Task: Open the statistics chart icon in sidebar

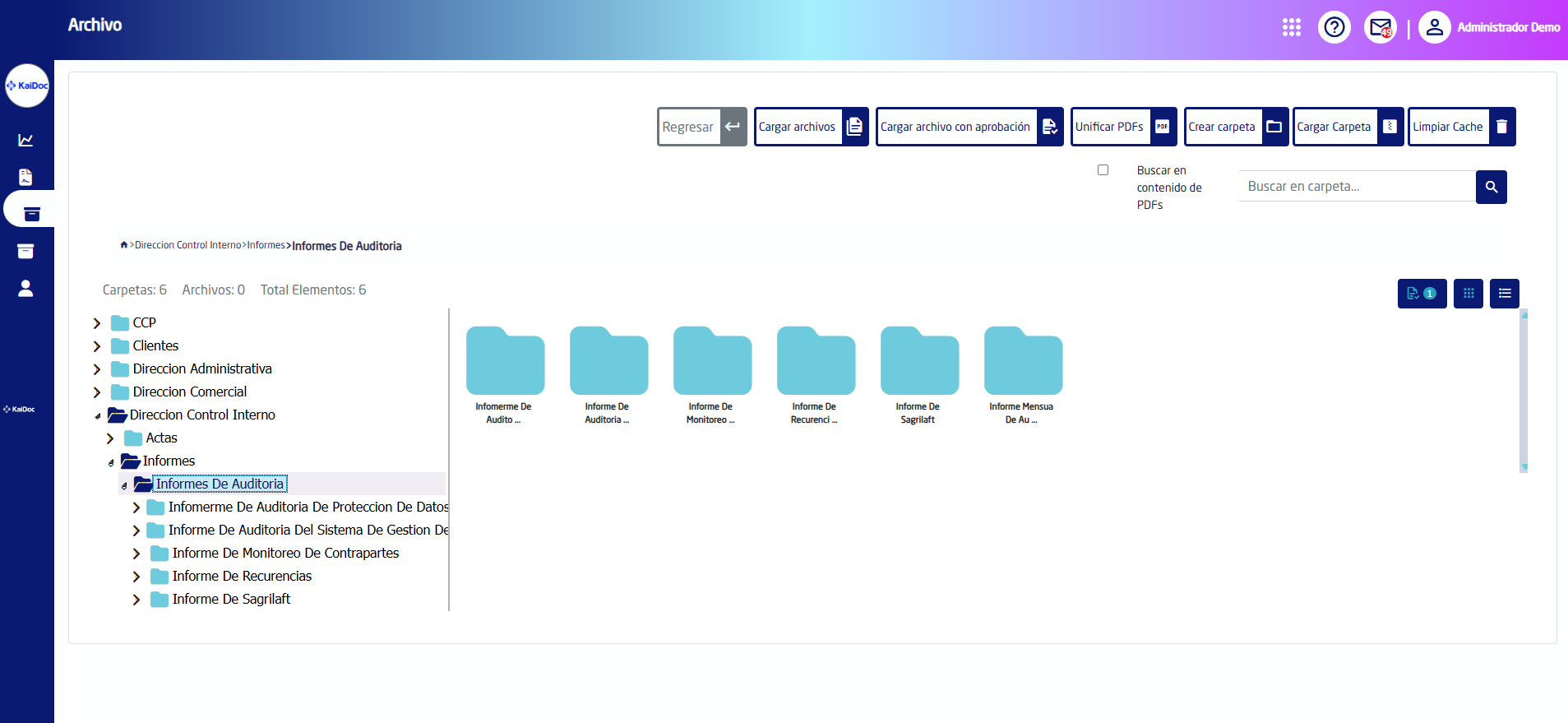Action: [x=26, y=140]
